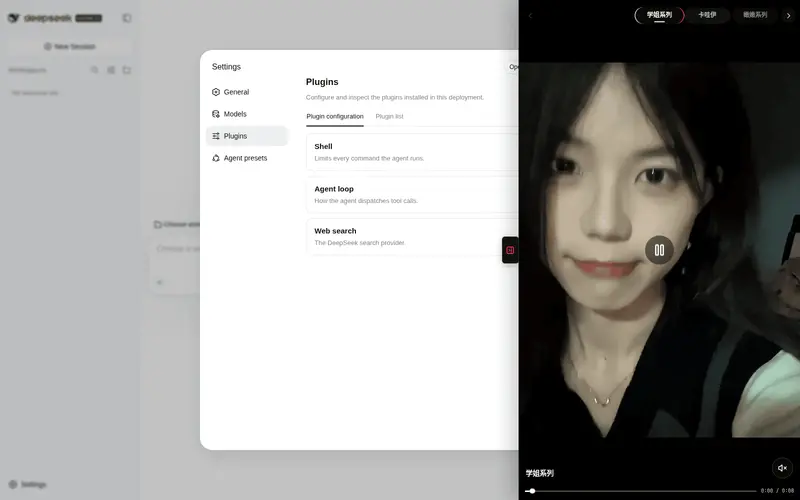Expand the Agent loop plugin card
The image size is (800, 500).
click(412, 194)
